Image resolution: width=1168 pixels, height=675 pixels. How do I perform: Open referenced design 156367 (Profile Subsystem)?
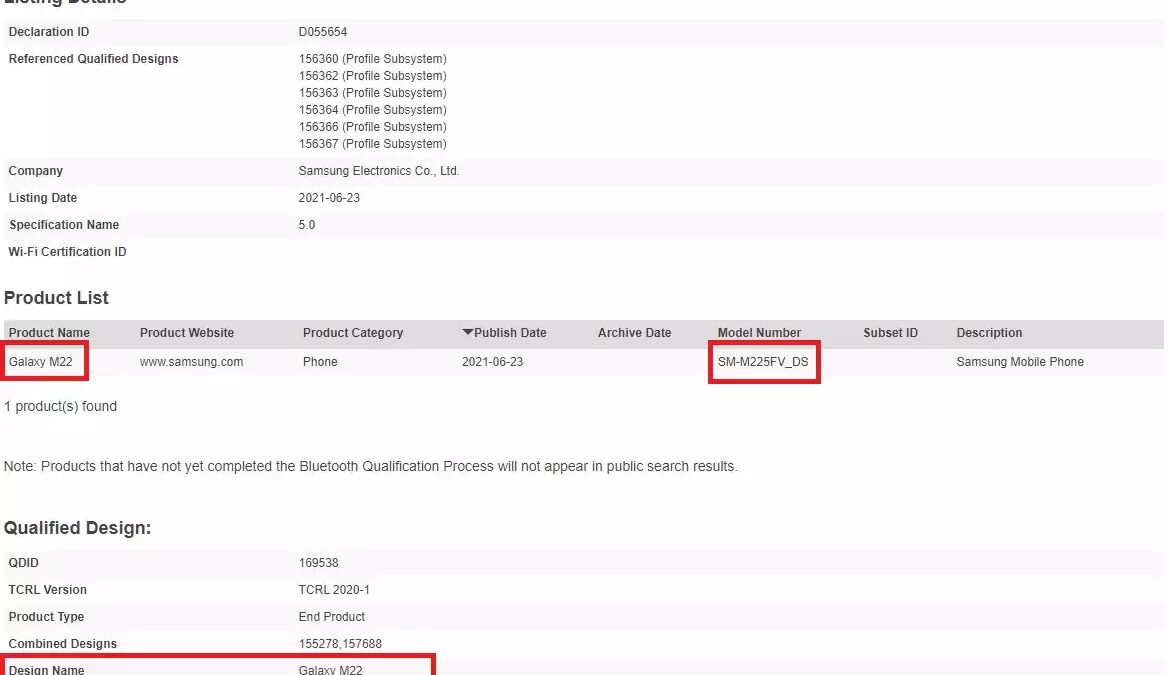pos(372,144)
